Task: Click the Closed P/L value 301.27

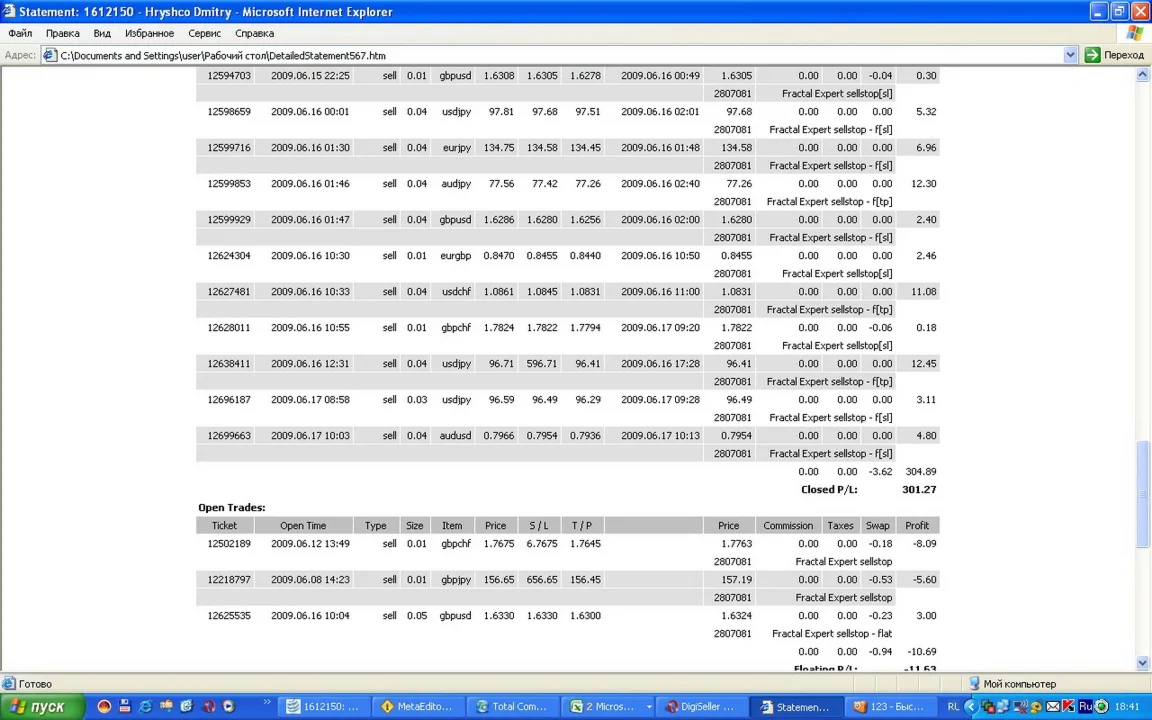Action: [919, 489]
